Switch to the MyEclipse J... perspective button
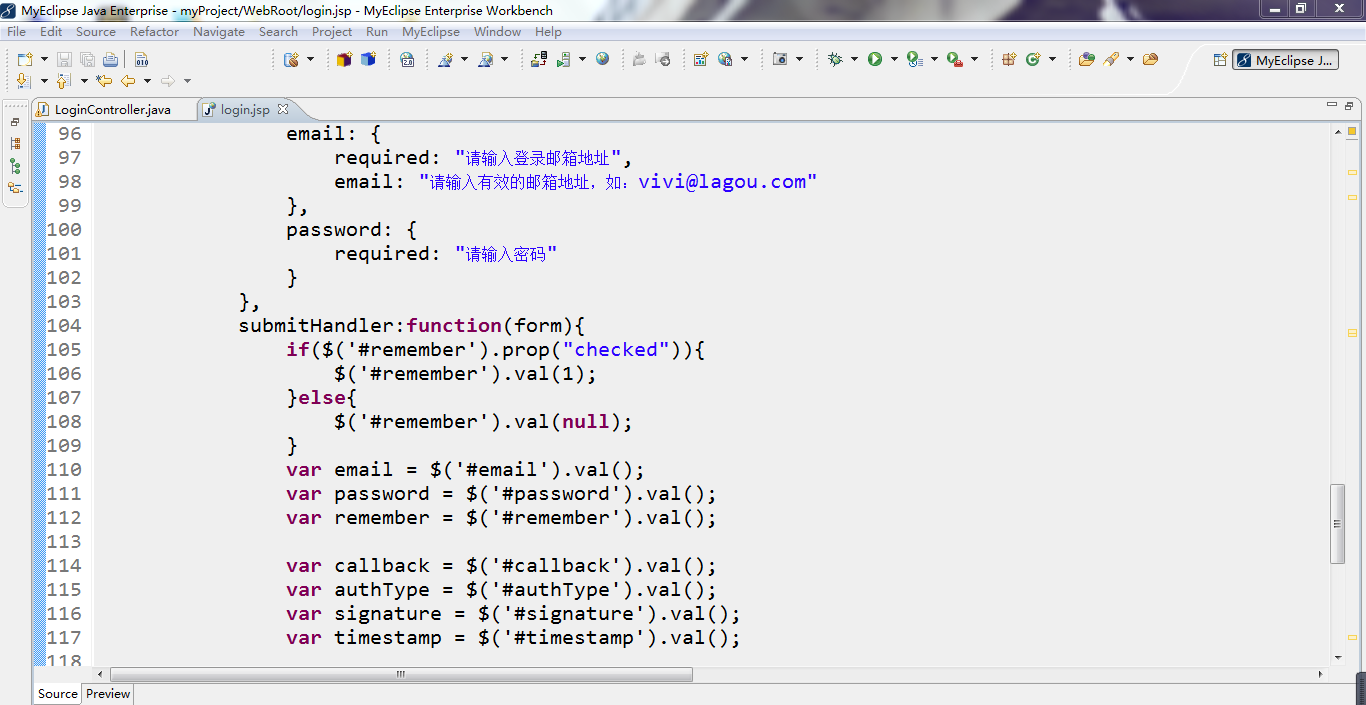 1285,60
